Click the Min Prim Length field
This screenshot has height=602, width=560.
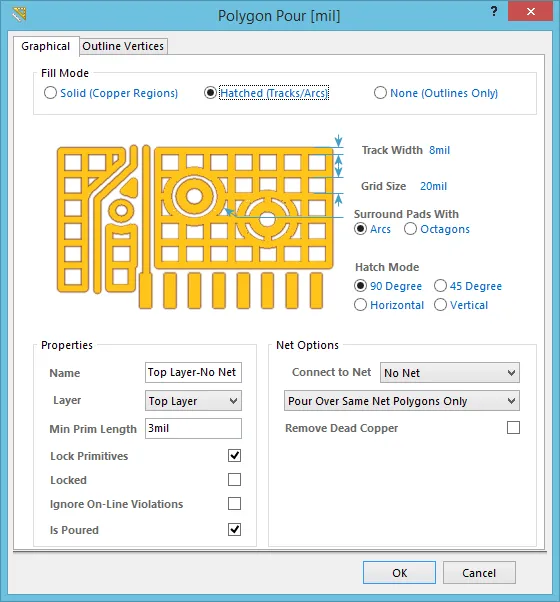(x=193, y=428)
